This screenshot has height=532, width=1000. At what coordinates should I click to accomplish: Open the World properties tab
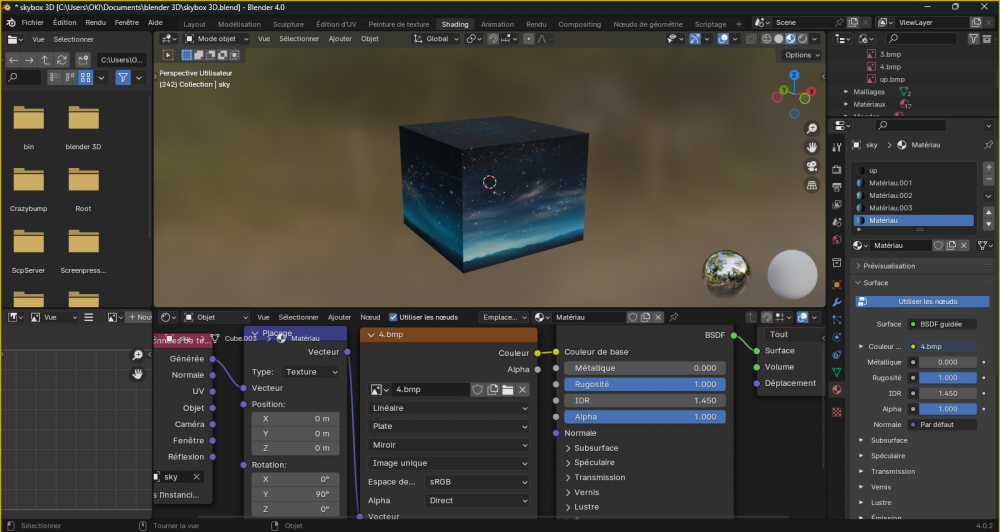(x=837, y=240)
